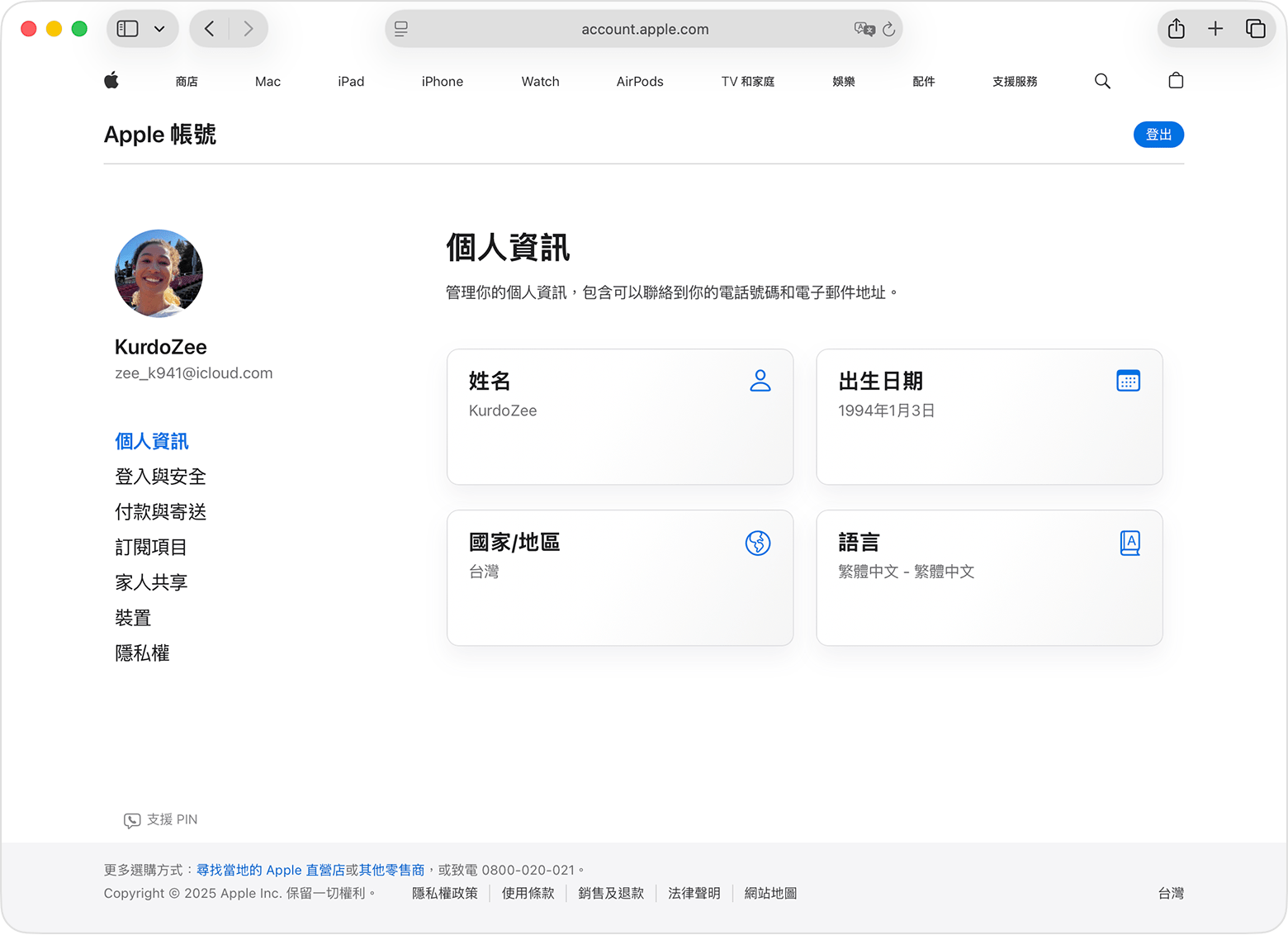Image resolution: width=1288 pixels, height=935 pixels.
Task: Open the sidebar options chevron dropdown
Action: click(x=160, y=28)
